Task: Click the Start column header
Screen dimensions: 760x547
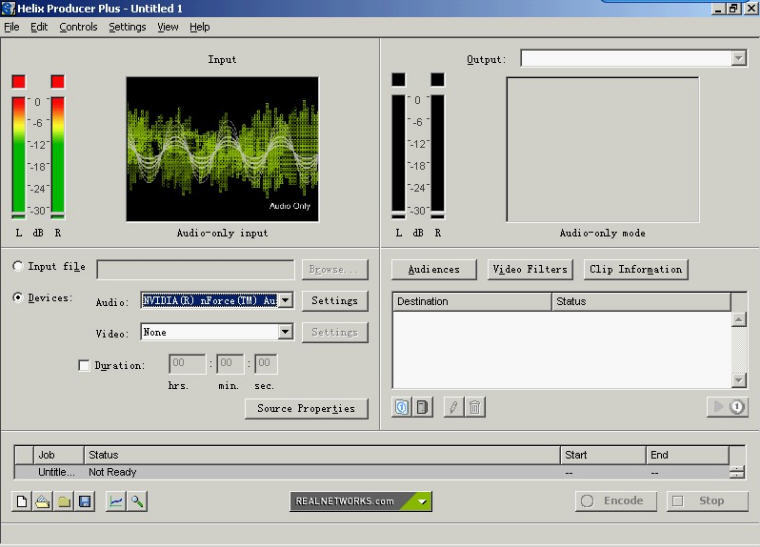Action: [x=603, y=455]
